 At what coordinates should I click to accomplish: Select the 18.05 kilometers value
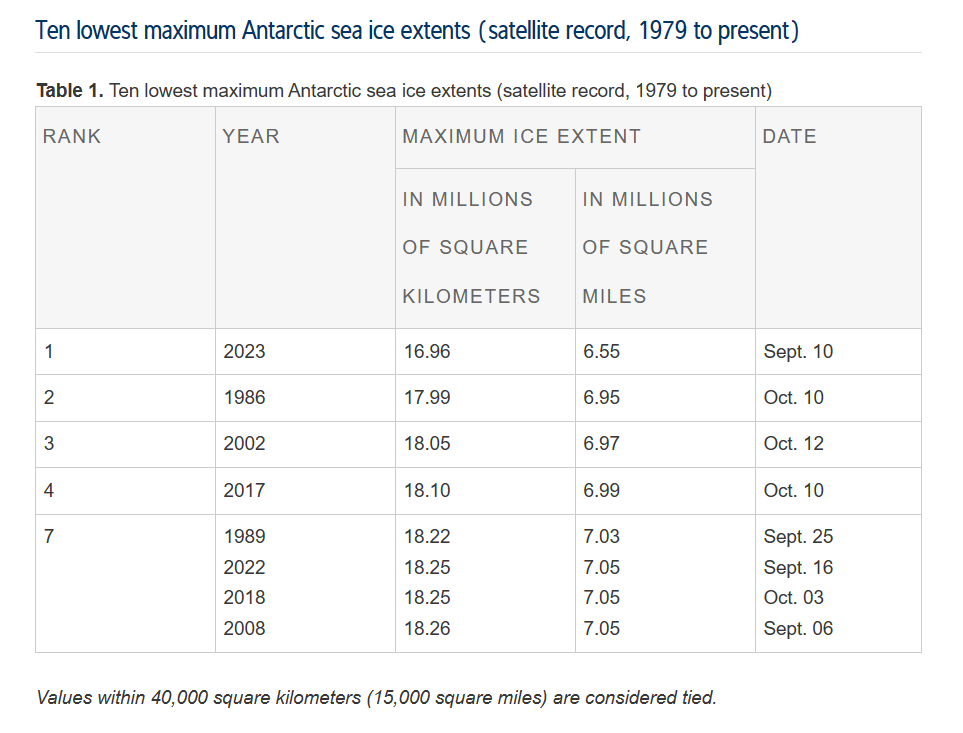click(x=427, y=444)
